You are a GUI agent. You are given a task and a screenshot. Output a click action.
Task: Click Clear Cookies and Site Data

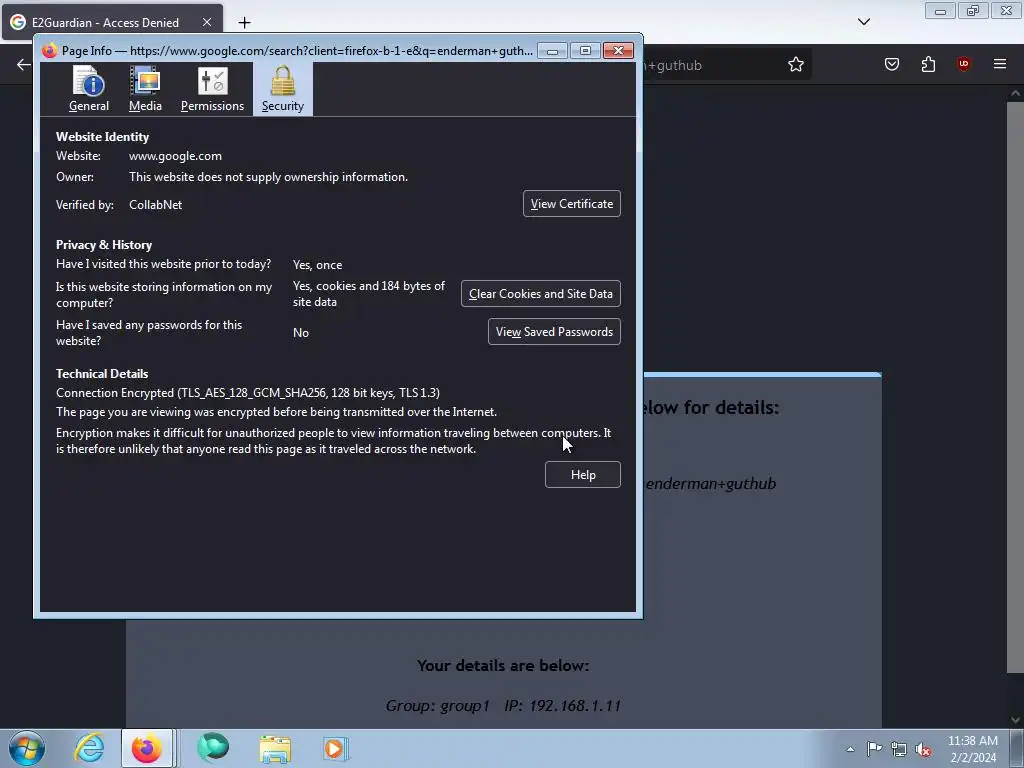(x=541, y=294)
